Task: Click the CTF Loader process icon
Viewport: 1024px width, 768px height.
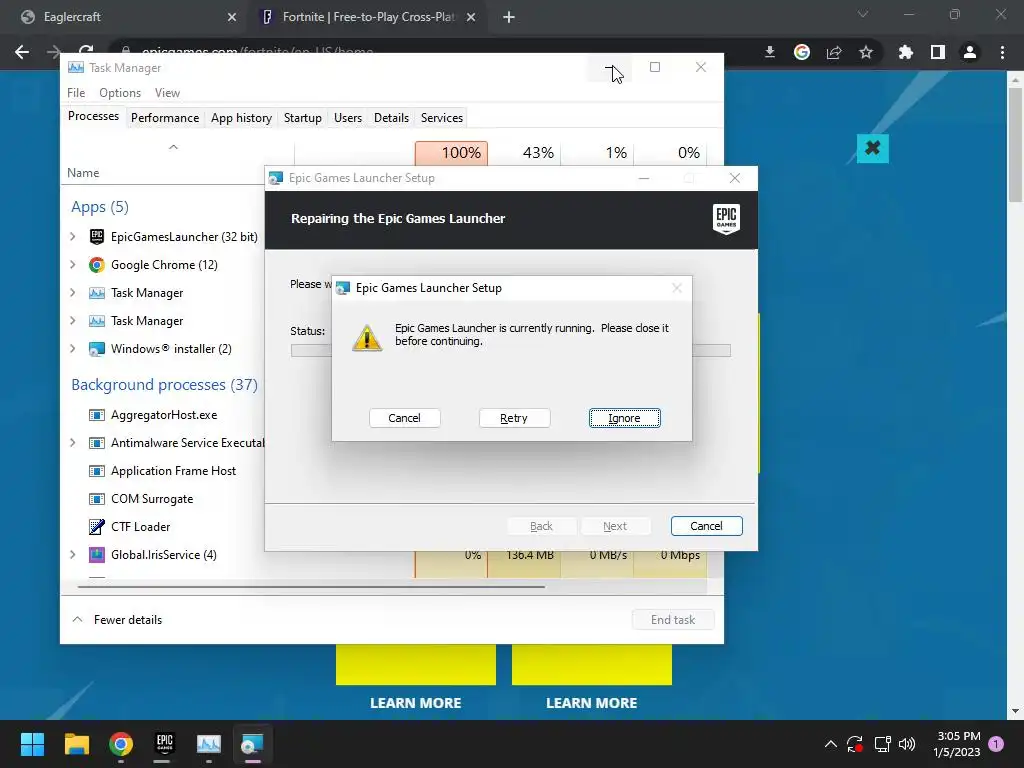Action: point(97,526)
